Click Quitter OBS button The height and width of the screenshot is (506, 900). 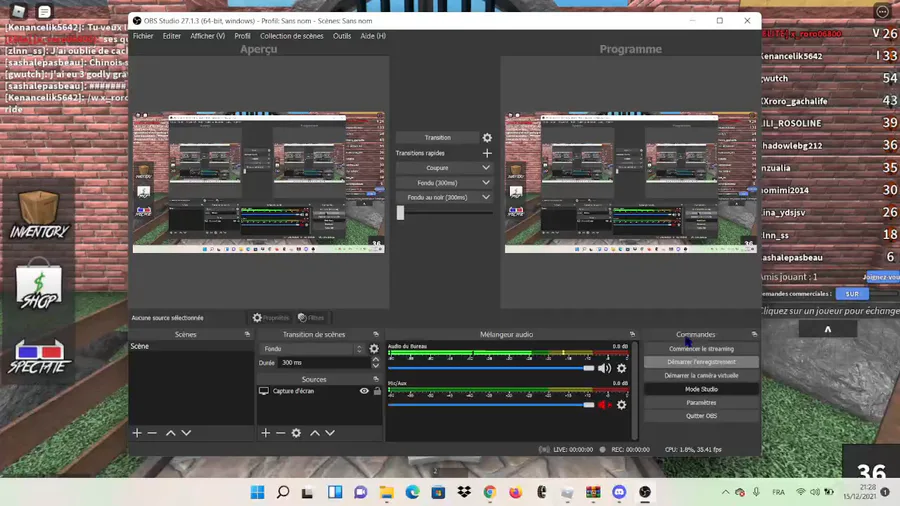click(x=701, y=416)
